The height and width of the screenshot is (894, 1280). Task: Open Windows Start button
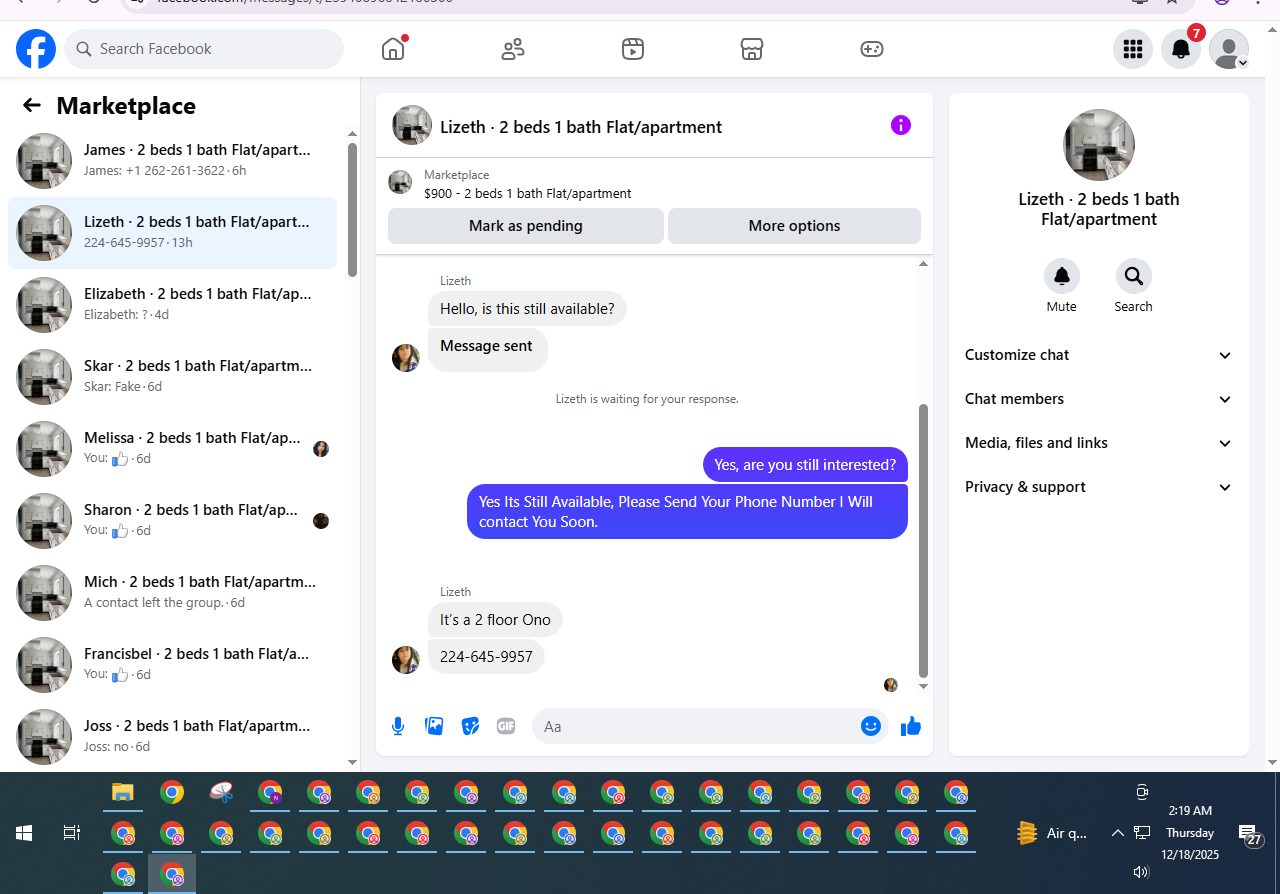click(24, 832)
